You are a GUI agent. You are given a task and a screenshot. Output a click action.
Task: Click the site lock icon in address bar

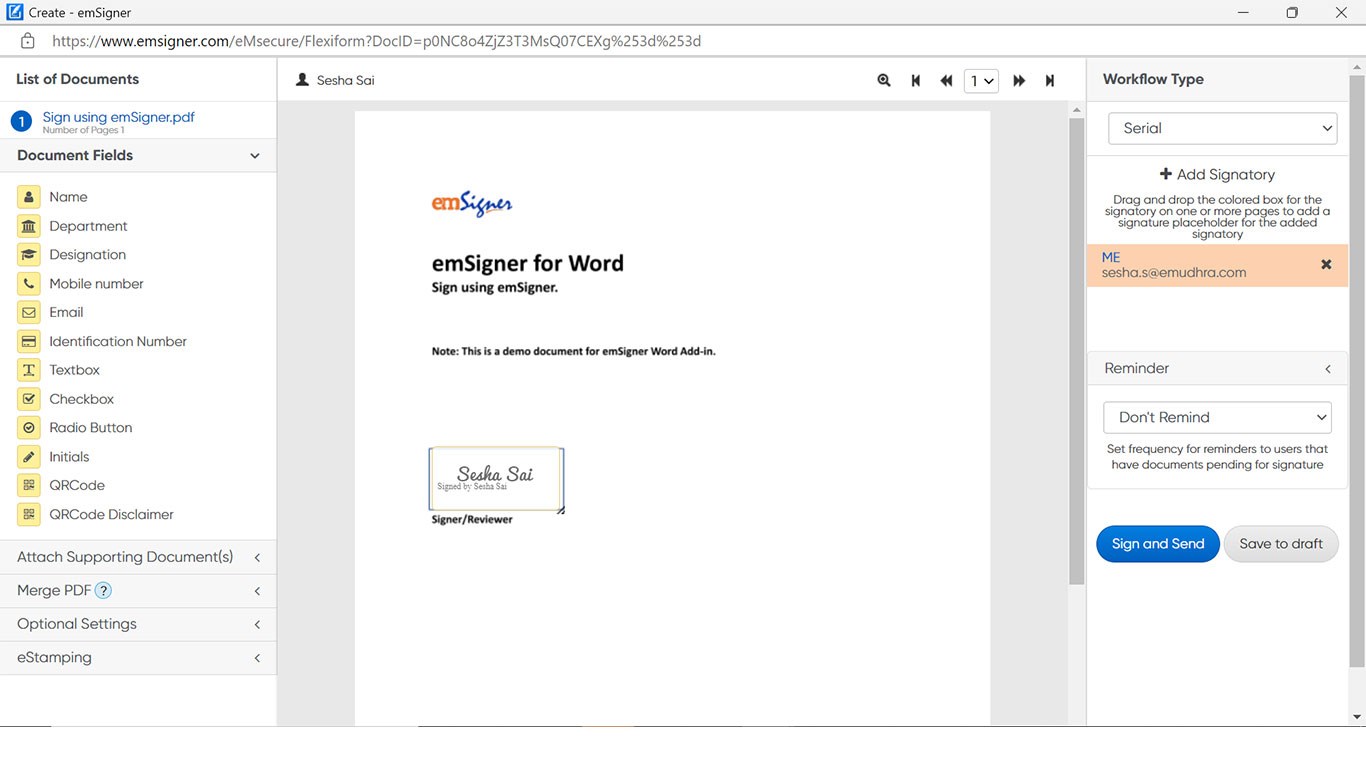coord(28,41)
